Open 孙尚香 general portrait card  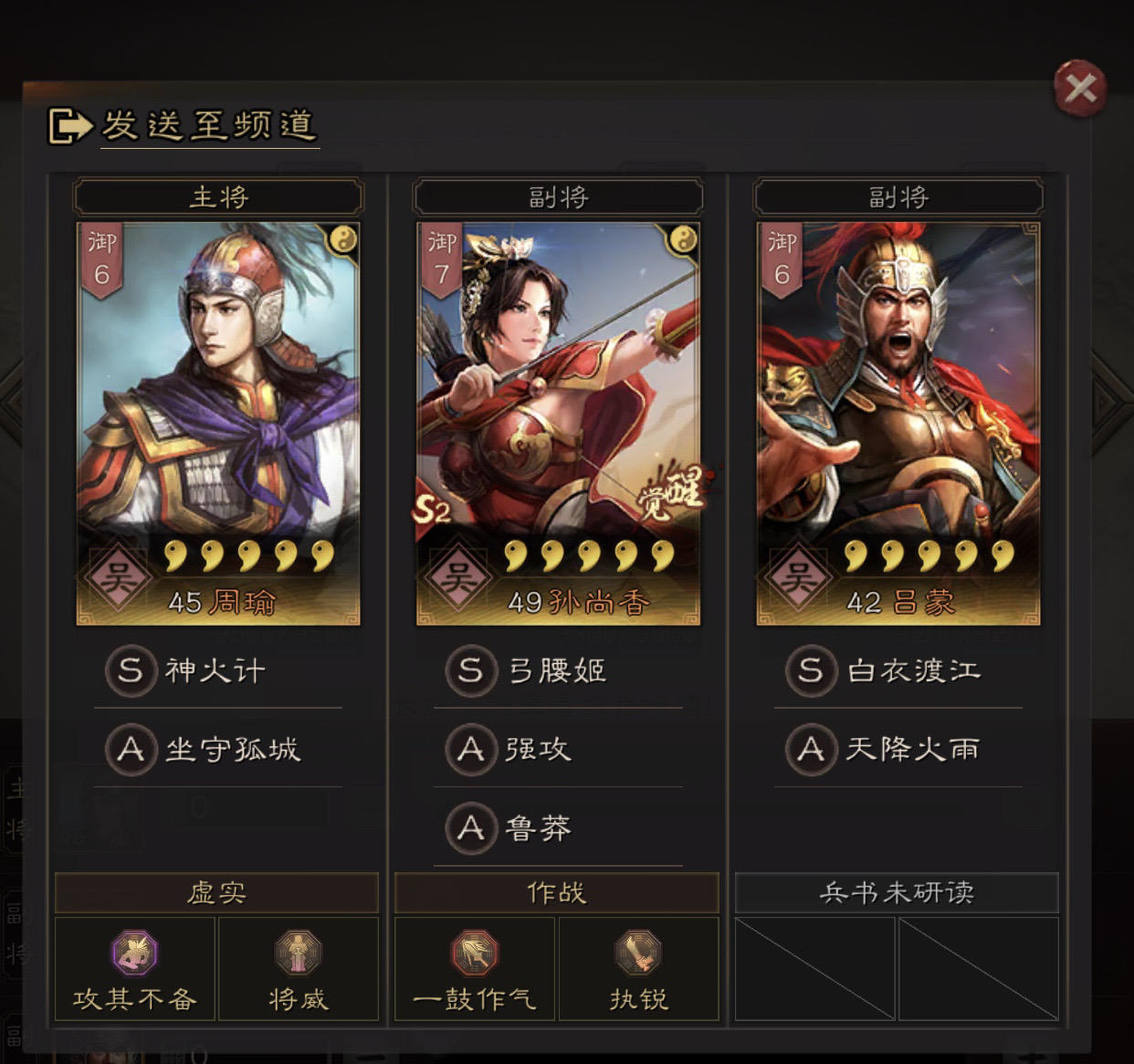(558, 424)
